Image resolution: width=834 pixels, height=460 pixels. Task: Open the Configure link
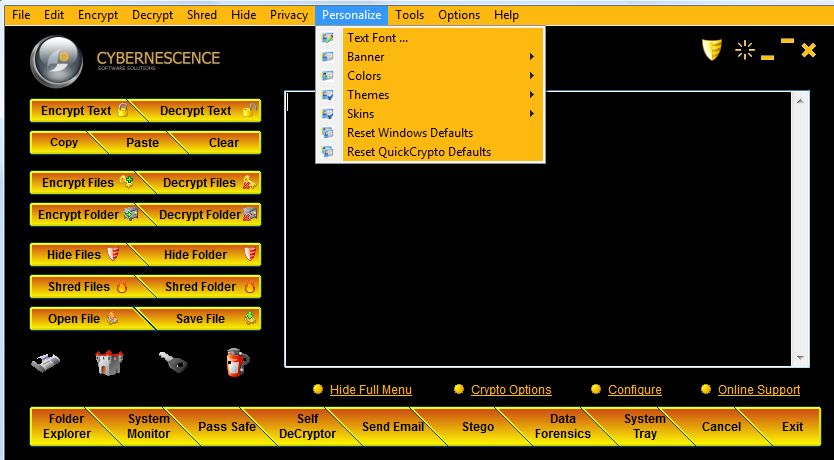point(635,390)
